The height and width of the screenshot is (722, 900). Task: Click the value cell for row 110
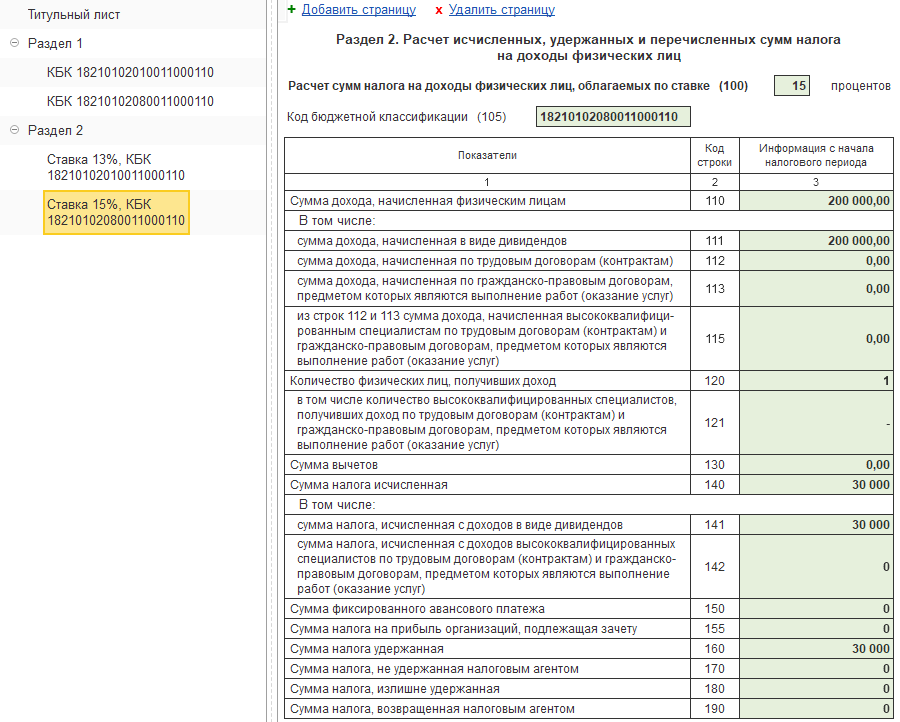coord(816,201)
